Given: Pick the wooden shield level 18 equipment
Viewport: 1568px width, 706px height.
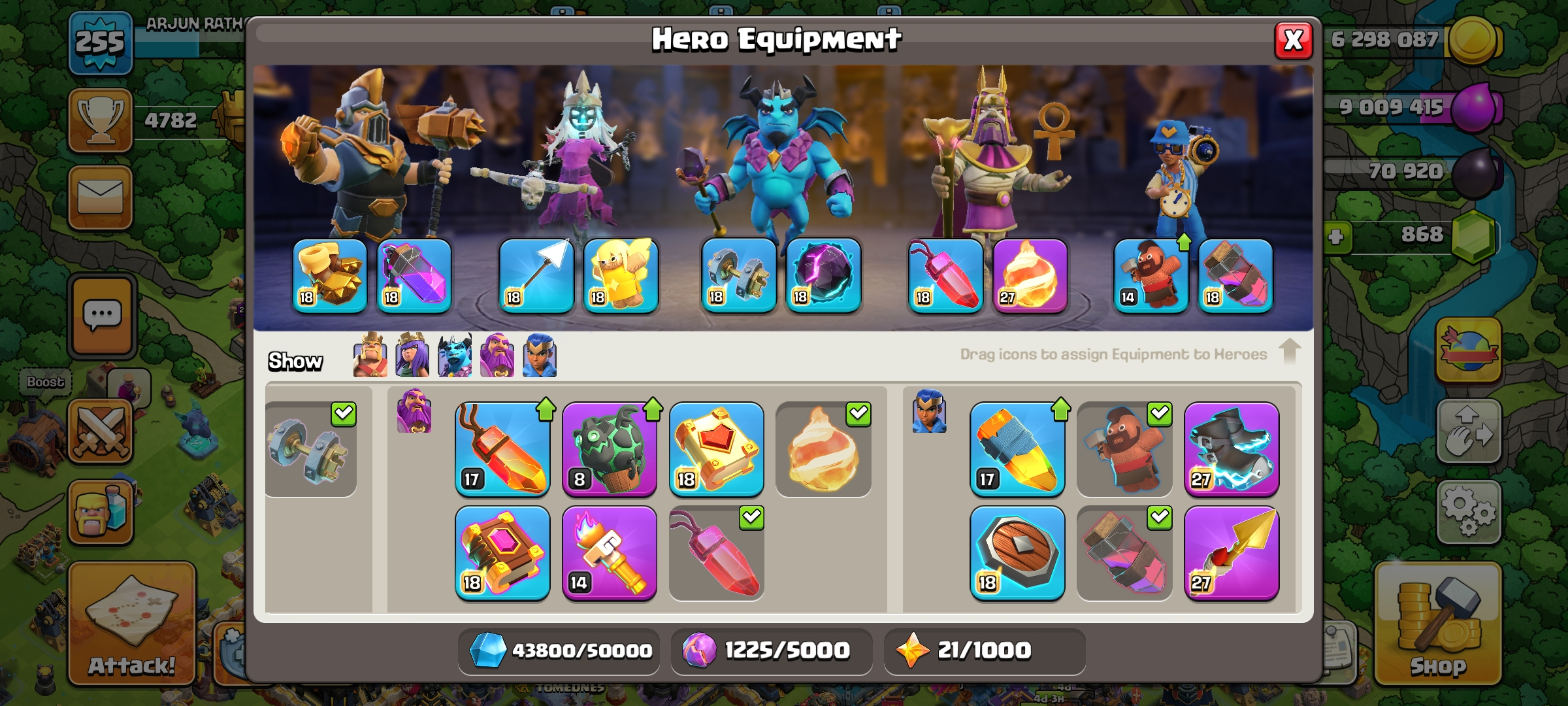Looking at the screenshot, I should coord(1017,553).
